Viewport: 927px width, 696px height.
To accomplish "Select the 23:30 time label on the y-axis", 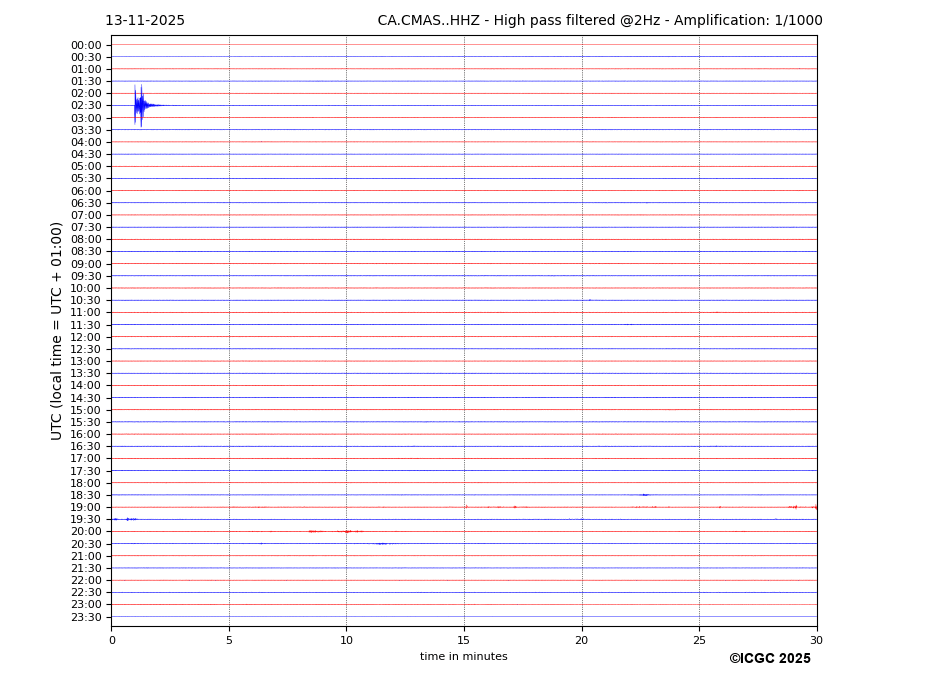I will (x=86, y=617).
